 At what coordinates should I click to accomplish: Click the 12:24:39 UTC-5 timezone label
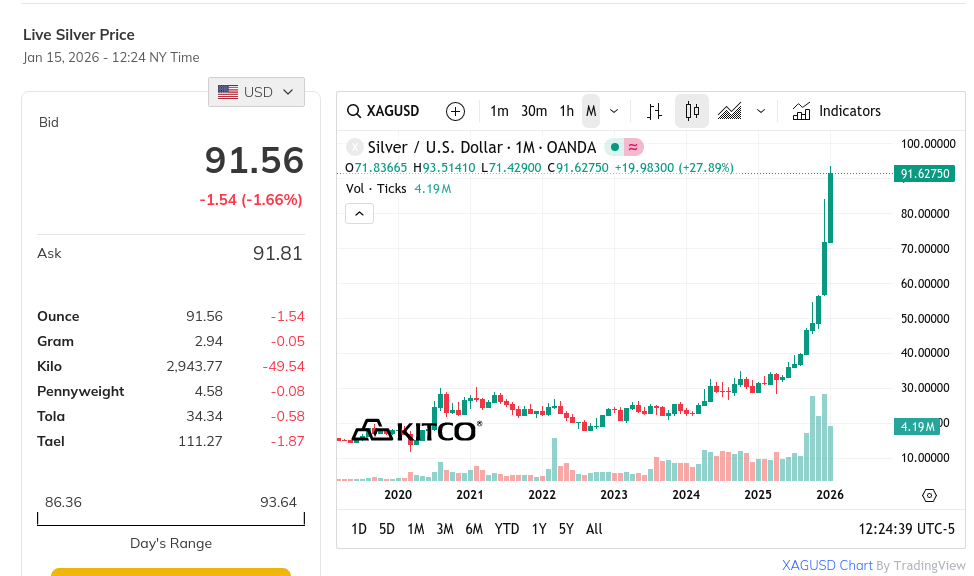pyautogui.click(x=906, y=529)
